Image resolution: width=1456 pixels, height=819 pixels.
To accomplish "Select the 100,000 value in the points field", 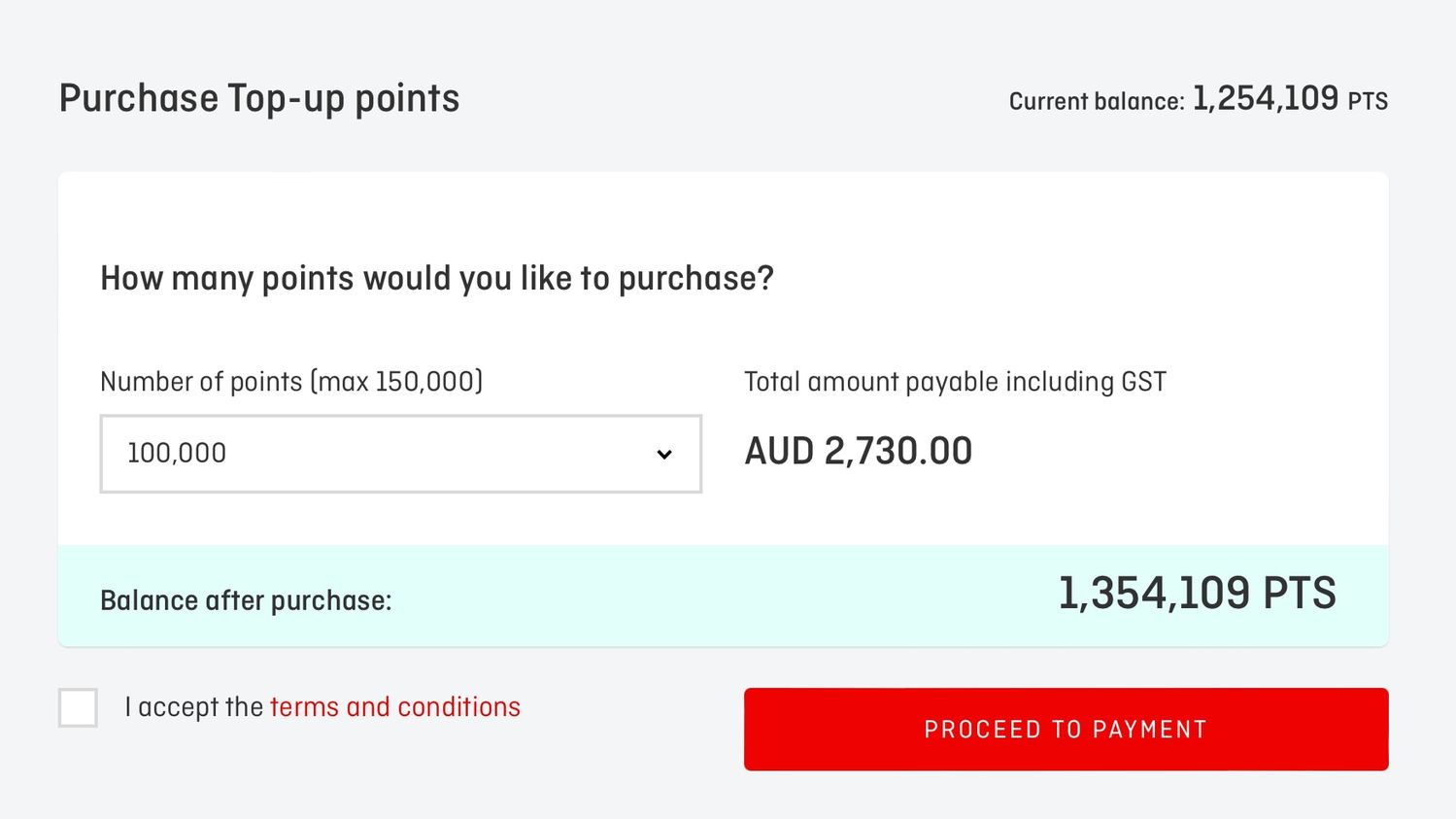I will pos(177,454).
